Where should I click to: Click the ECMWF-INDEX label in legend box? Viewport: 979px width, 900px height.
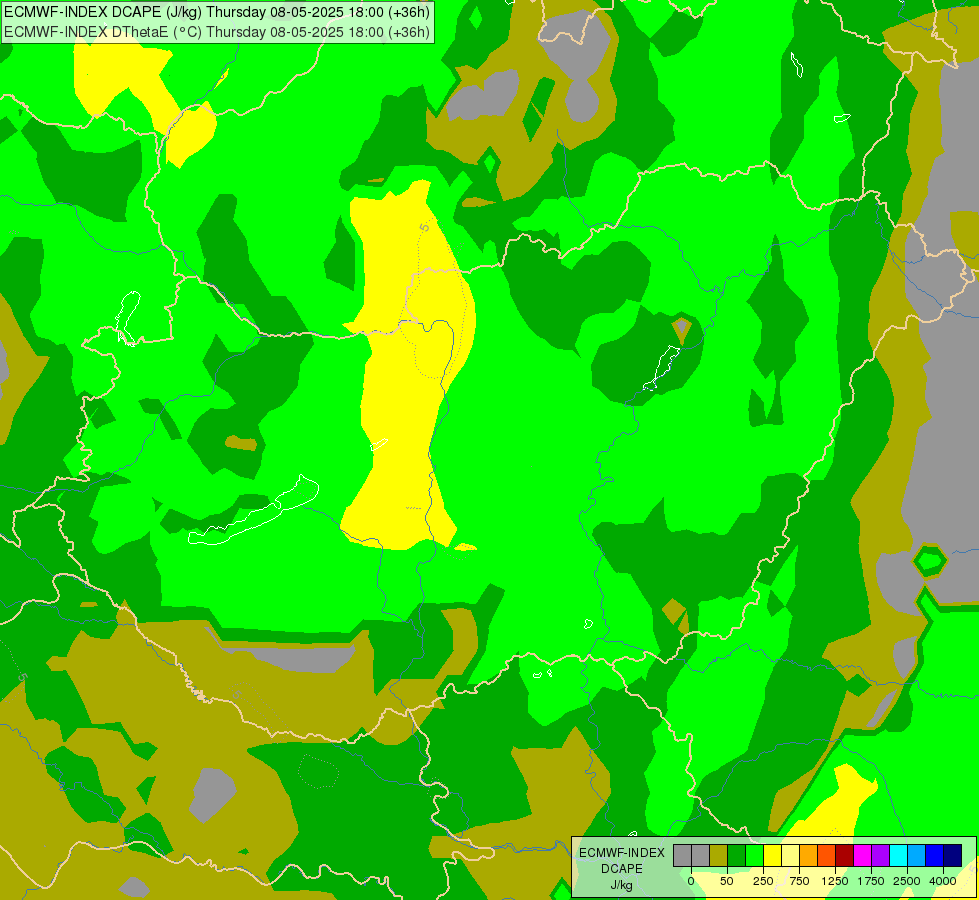tap(622, 853)
